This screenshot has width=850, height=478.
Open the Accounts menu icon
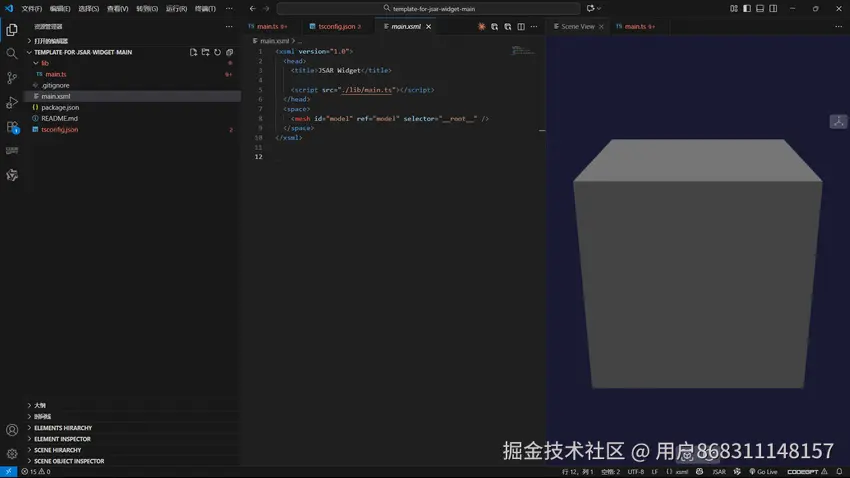pos(12,430)
